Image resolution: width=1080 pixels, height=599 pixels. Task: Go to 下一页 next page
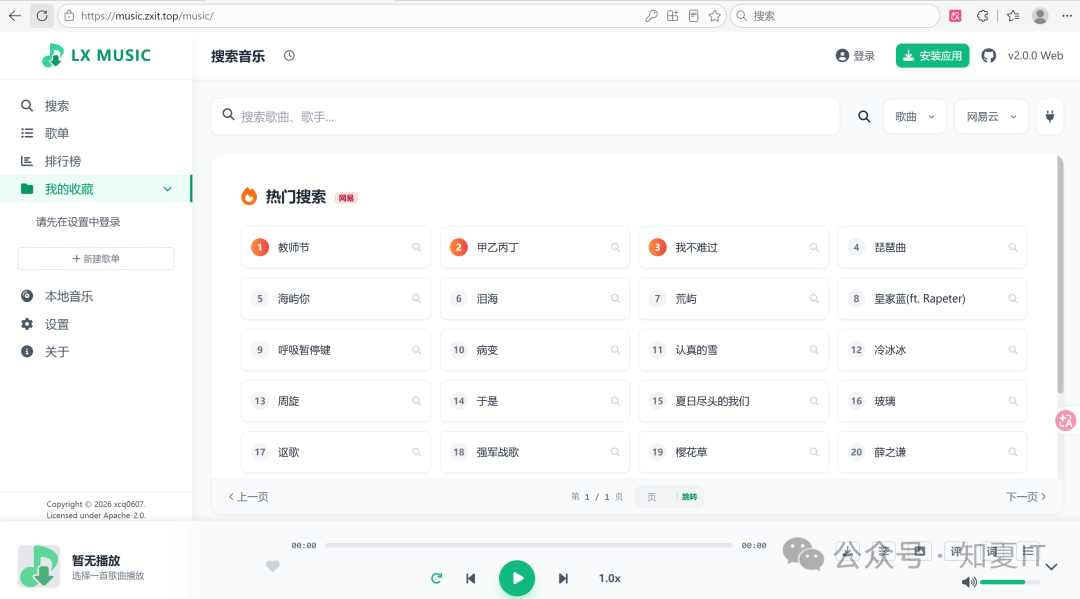1026,496
